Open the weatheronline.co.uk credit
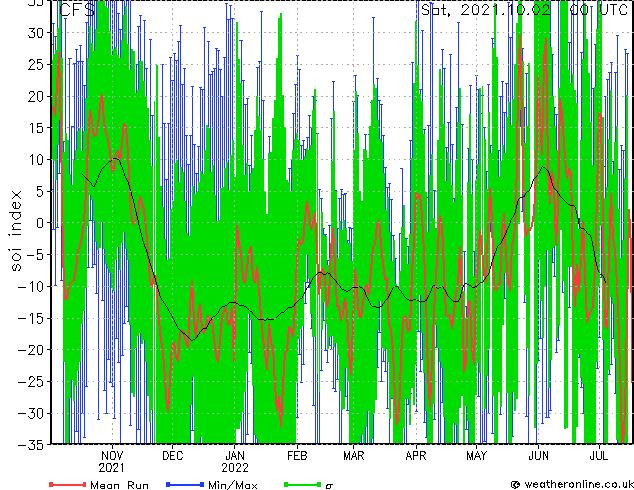This screenshot has width=634, height=490. click(572, 484)
